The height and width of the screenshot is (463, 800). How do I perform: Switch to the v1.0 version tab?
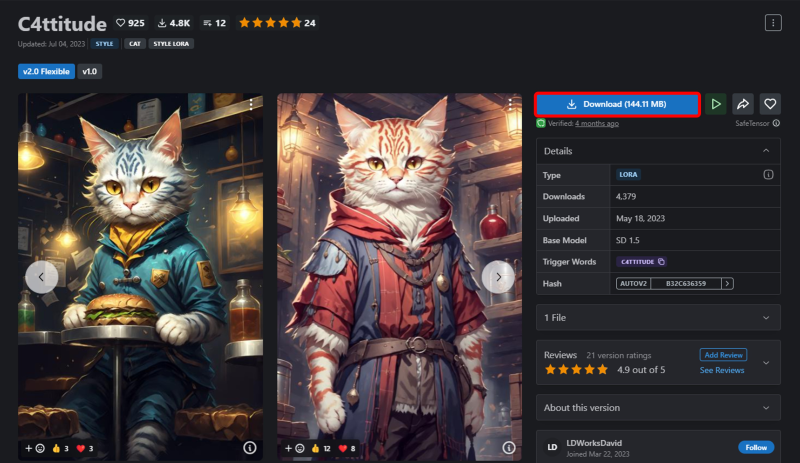(x=89, y=71)
